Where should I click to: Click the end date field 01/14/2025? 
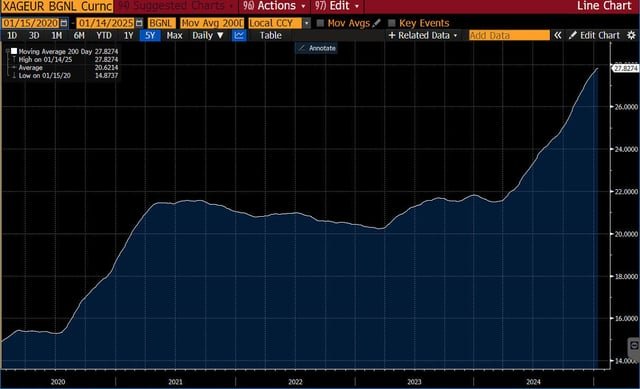click(106, 23)
